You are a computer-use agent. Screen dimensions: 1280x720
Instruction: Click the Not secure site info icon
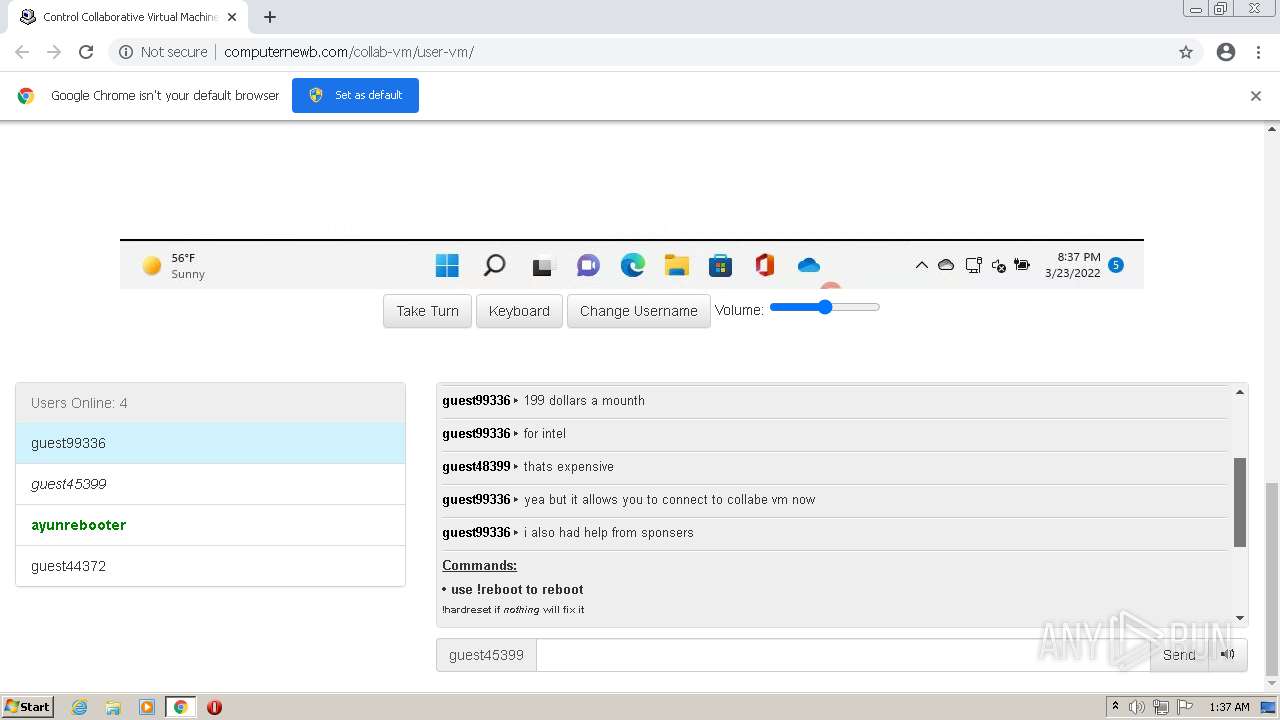[x=126, y=52]
